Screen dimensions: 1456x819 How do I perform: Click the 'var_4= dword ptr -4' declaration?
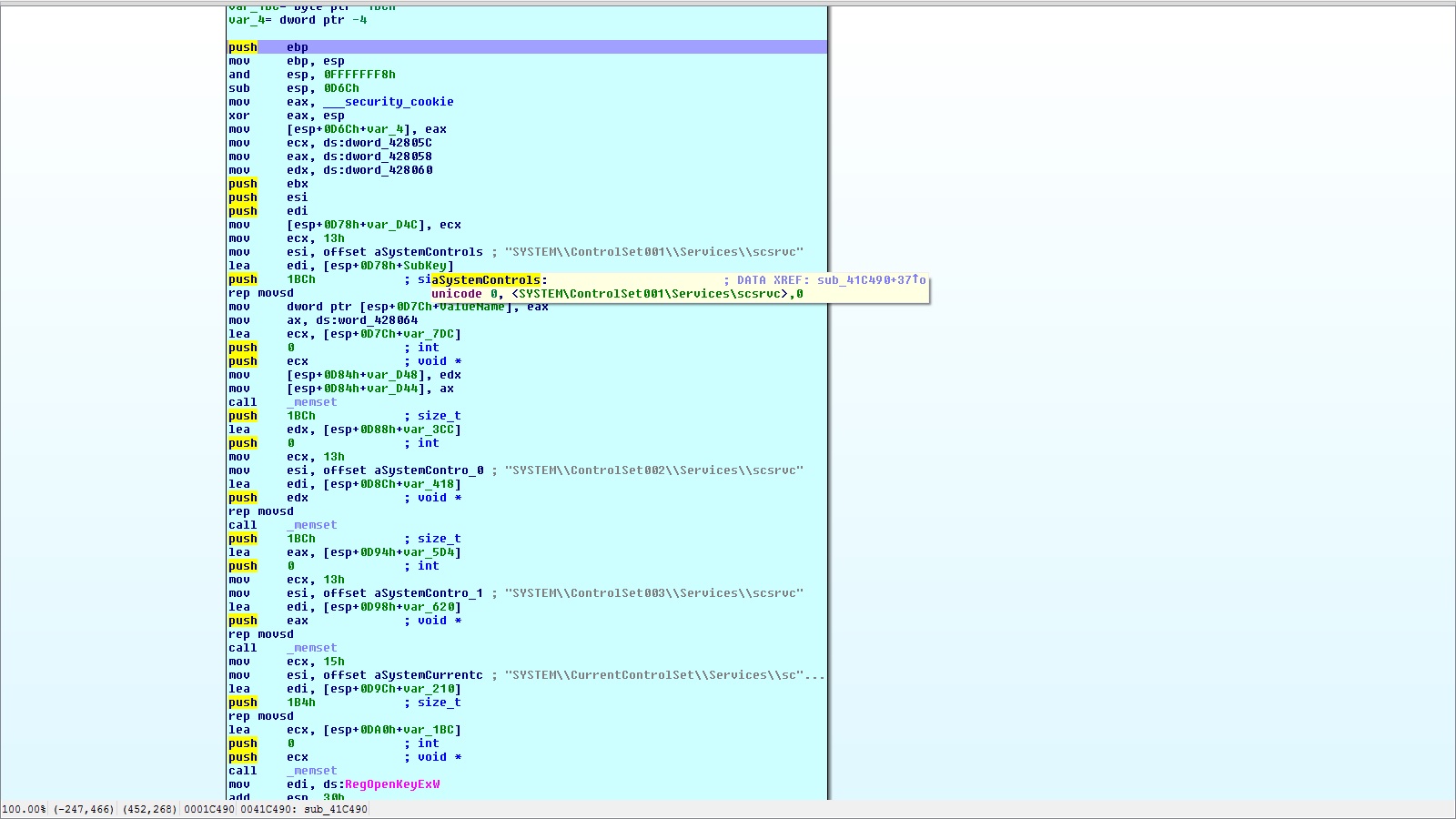298,20
